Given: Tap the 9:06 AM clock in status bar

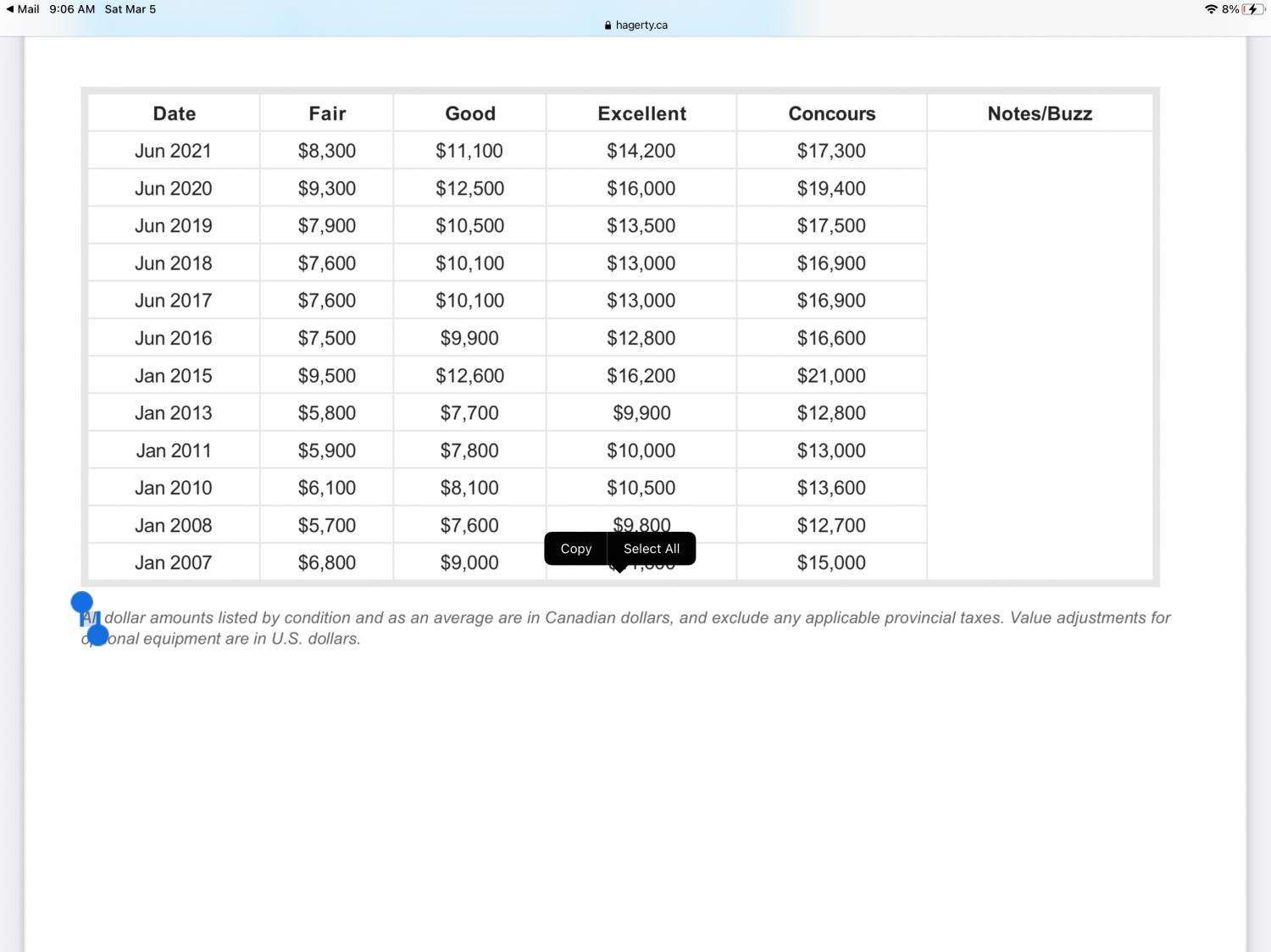Looking at the screenshot, I should tap(72, 9).
